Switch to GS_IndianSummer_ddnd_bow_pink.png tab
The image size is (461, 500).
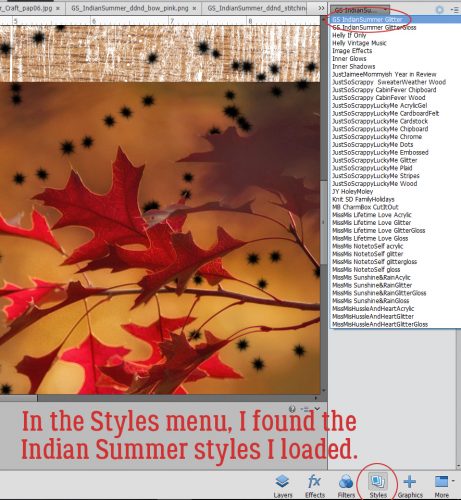tap(130, 8)
